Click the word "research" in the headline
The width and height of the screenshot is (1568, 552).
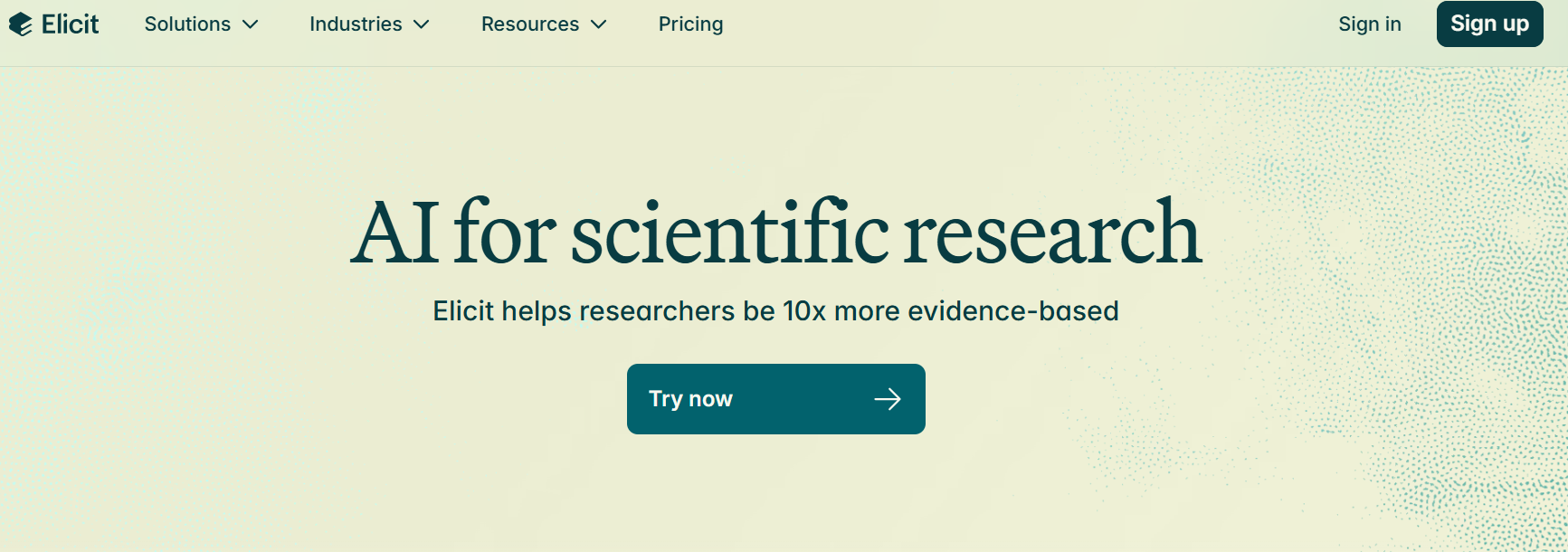(1052, 233)
